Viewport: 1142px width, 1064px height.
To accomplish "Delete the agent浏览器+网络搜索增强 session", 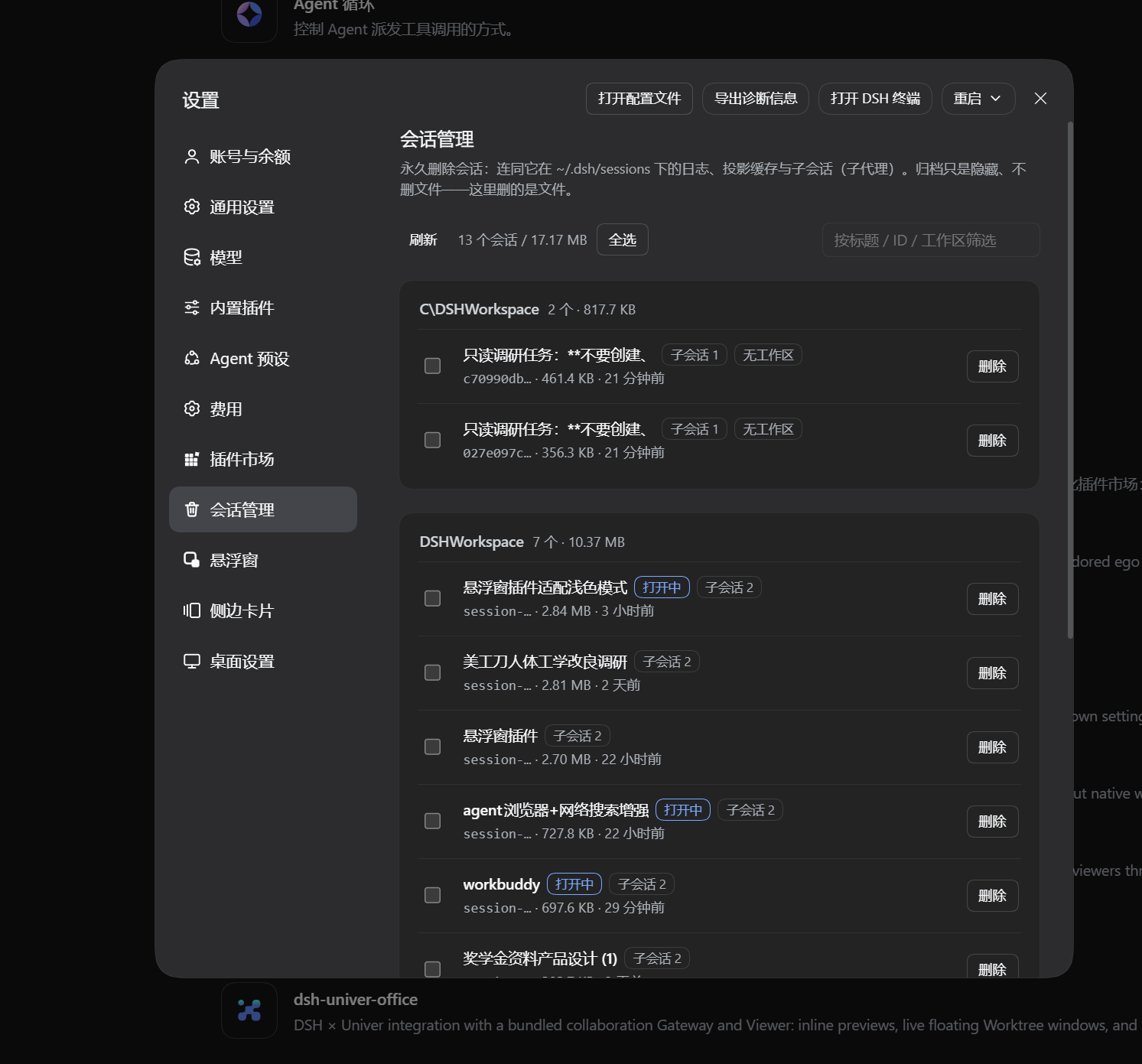I will 993,822.
